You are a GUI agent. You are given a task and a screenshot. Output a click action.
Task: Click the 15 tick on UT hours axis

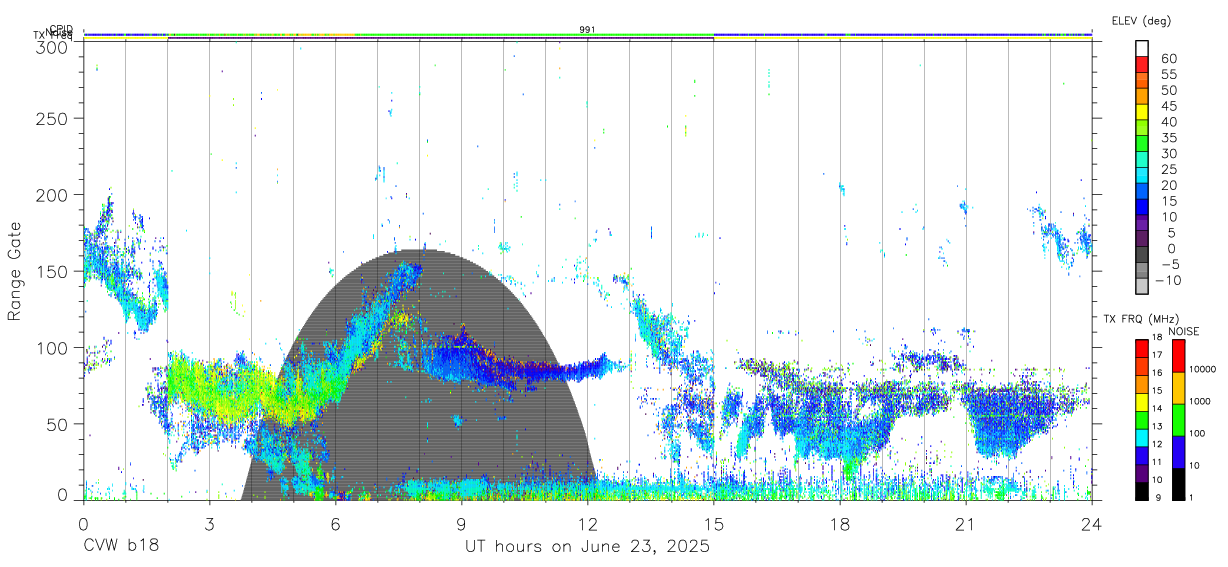(713, 524)
